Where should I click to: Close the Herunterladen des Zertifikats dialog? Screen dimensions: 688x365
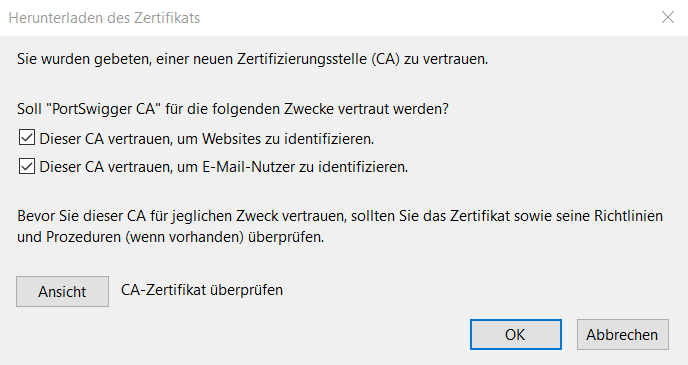click(x=668, y=18)
